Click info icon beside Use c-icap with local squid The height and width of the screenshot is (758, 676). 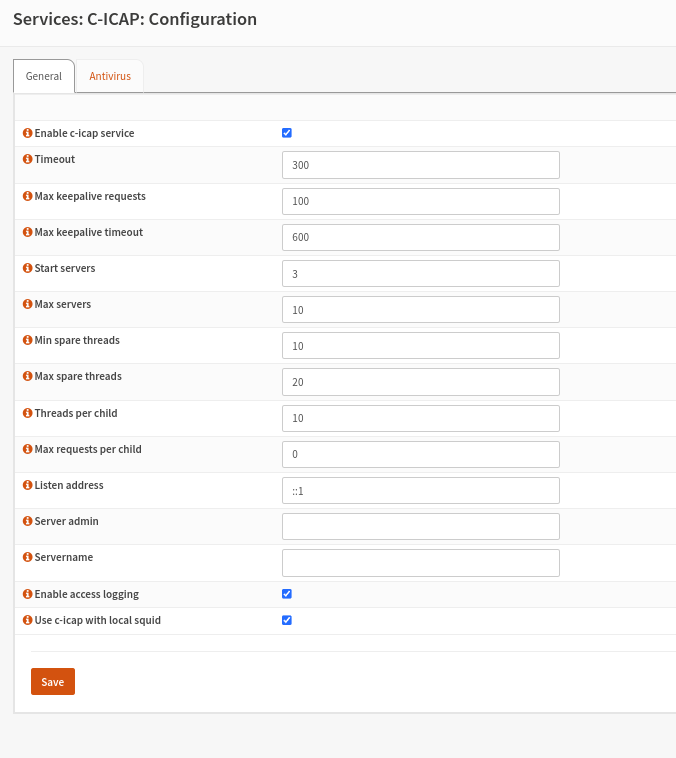pos(27,620)
